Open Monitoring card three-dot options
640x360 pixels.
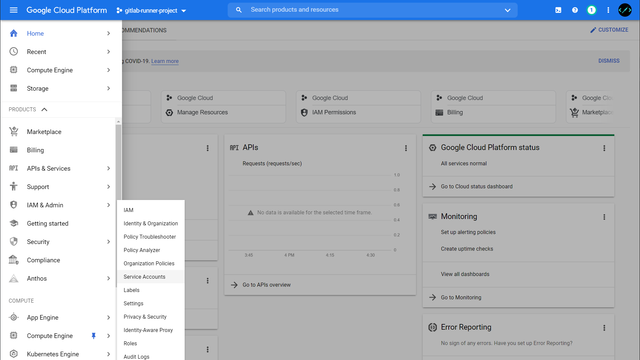(x=604, y=217)
